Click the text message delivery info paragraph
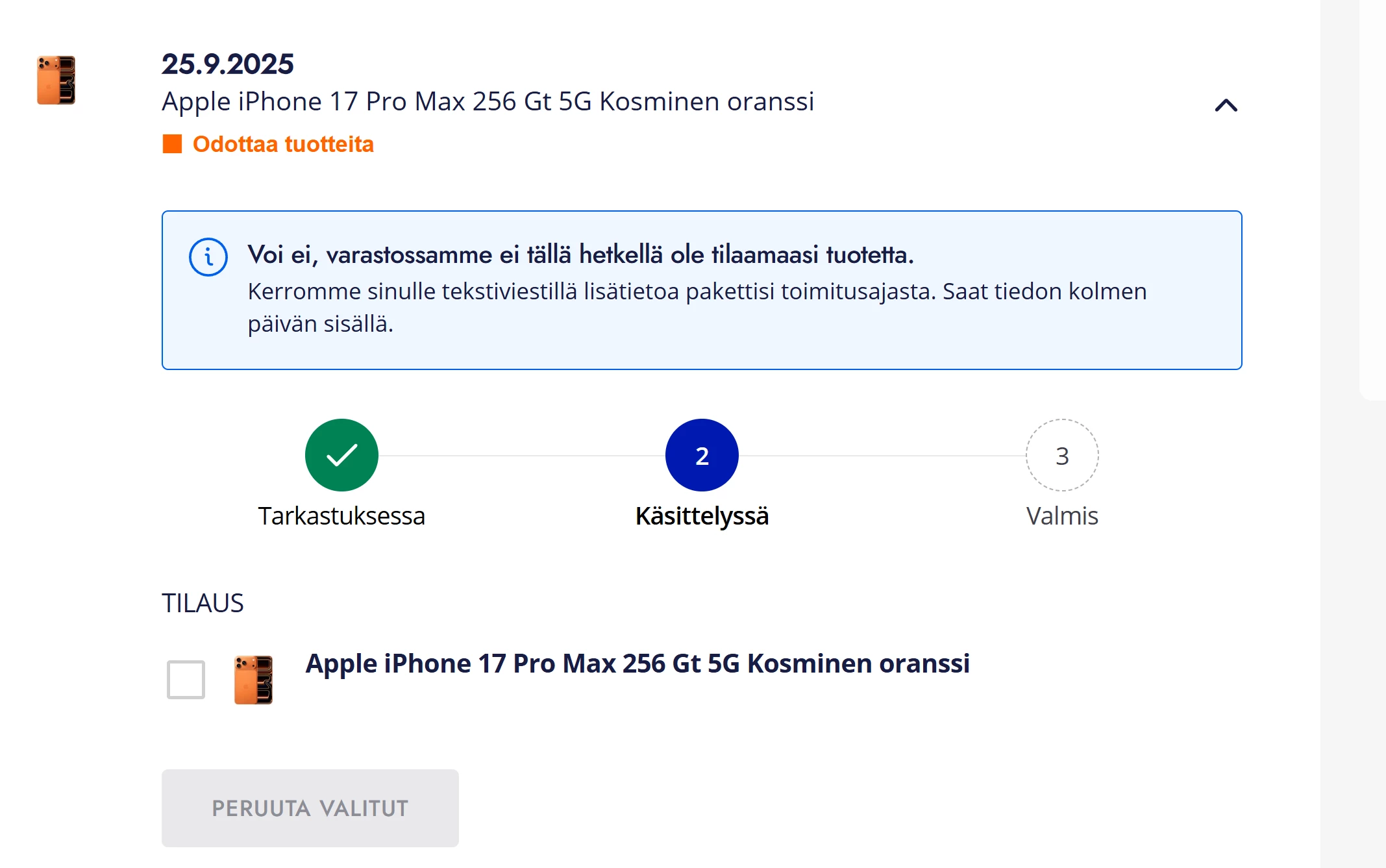 (697, 307)
